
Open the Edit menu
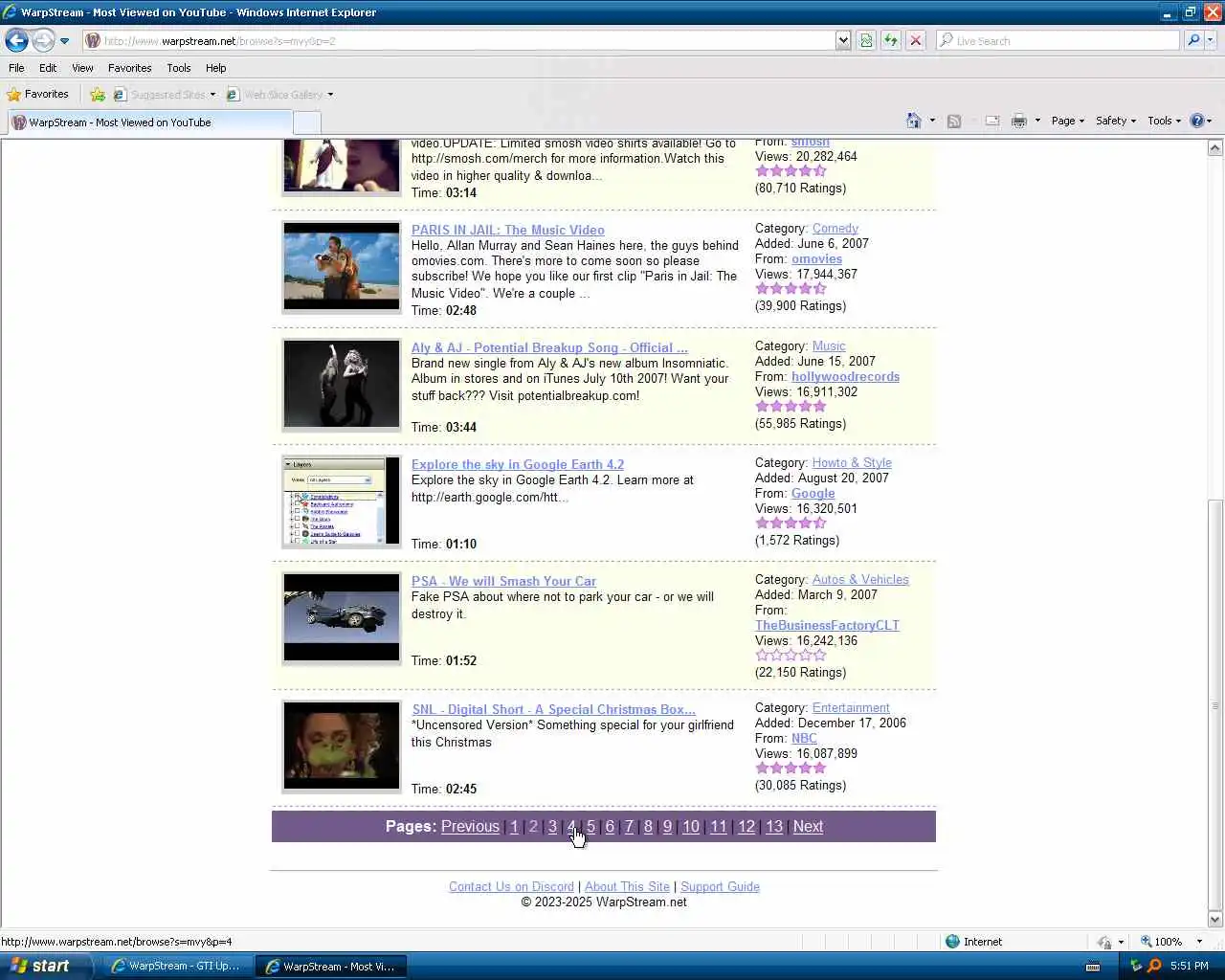pyautogui.click(x=48, y=68)
